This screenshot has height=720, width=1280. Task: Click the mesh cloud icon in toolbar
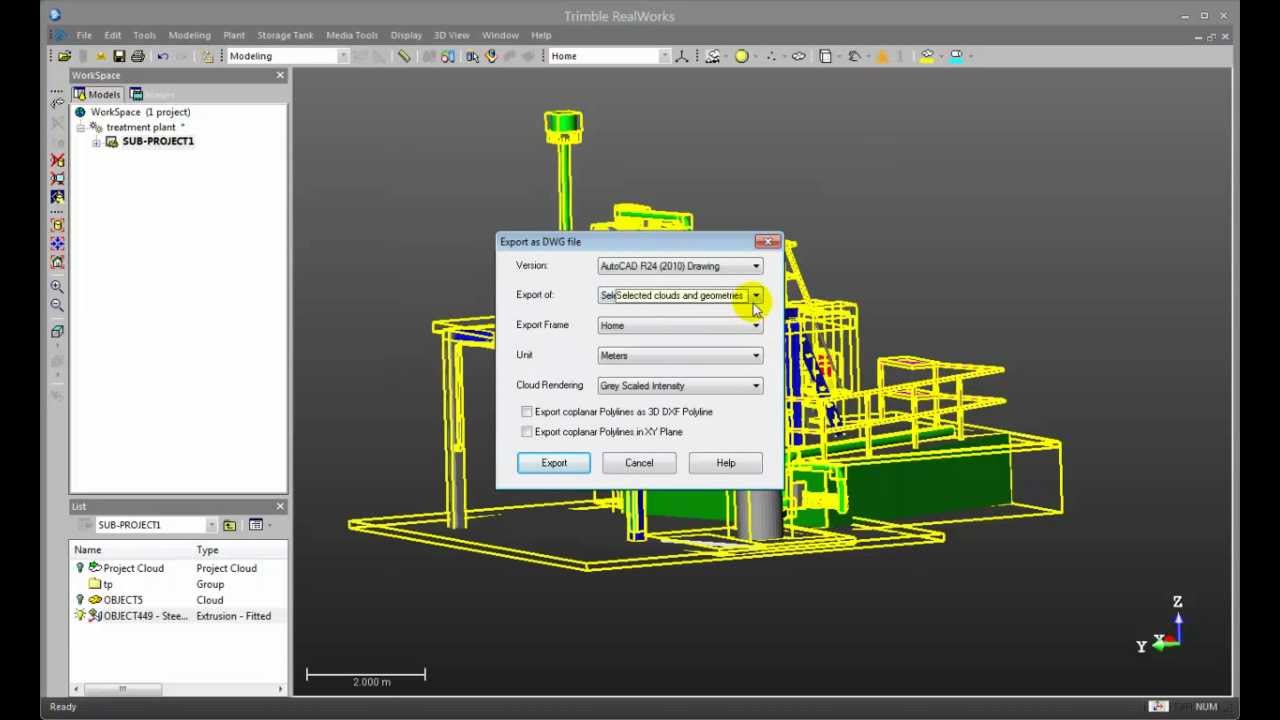coord(798,56)
